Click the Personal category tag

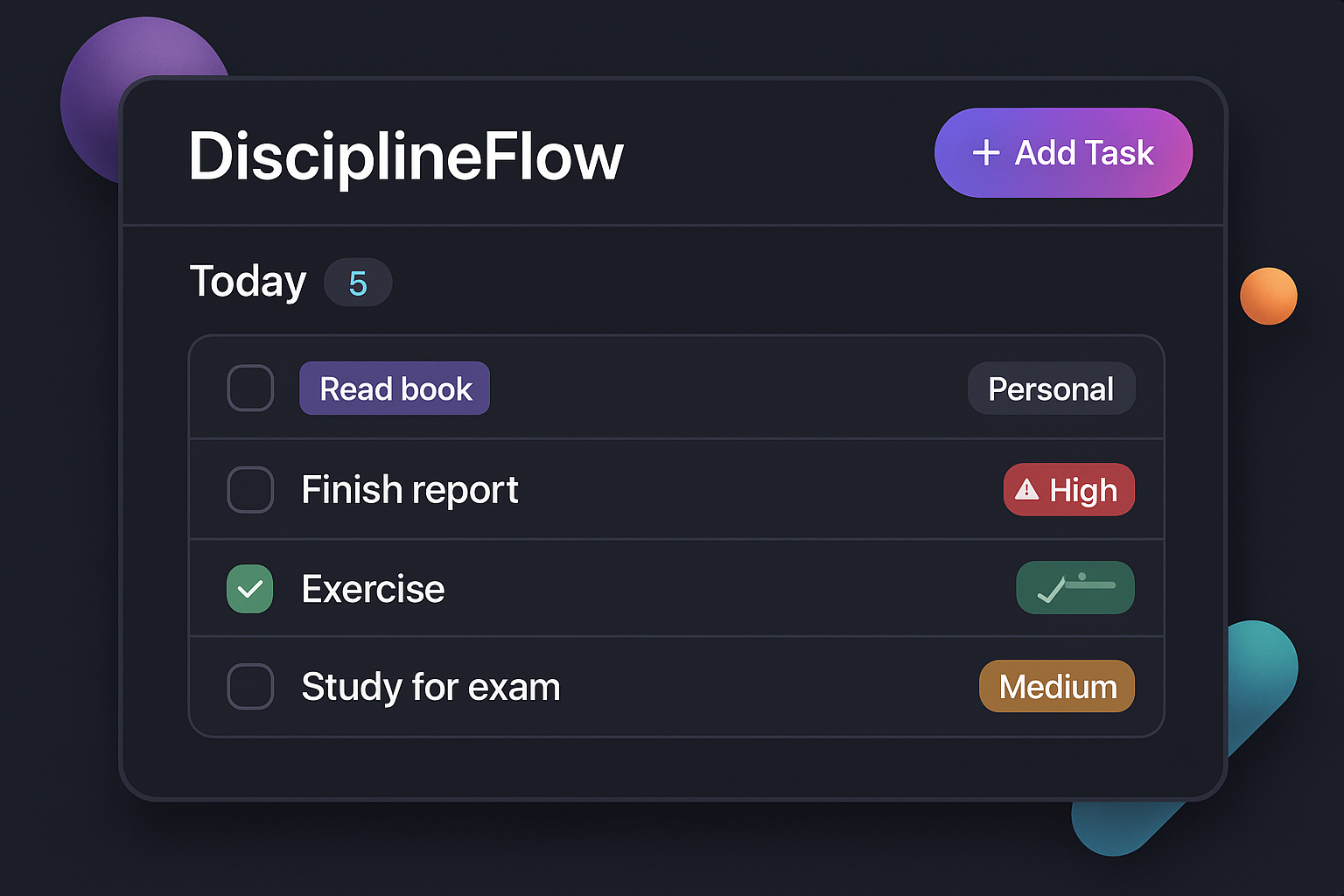pos(1051,388)
